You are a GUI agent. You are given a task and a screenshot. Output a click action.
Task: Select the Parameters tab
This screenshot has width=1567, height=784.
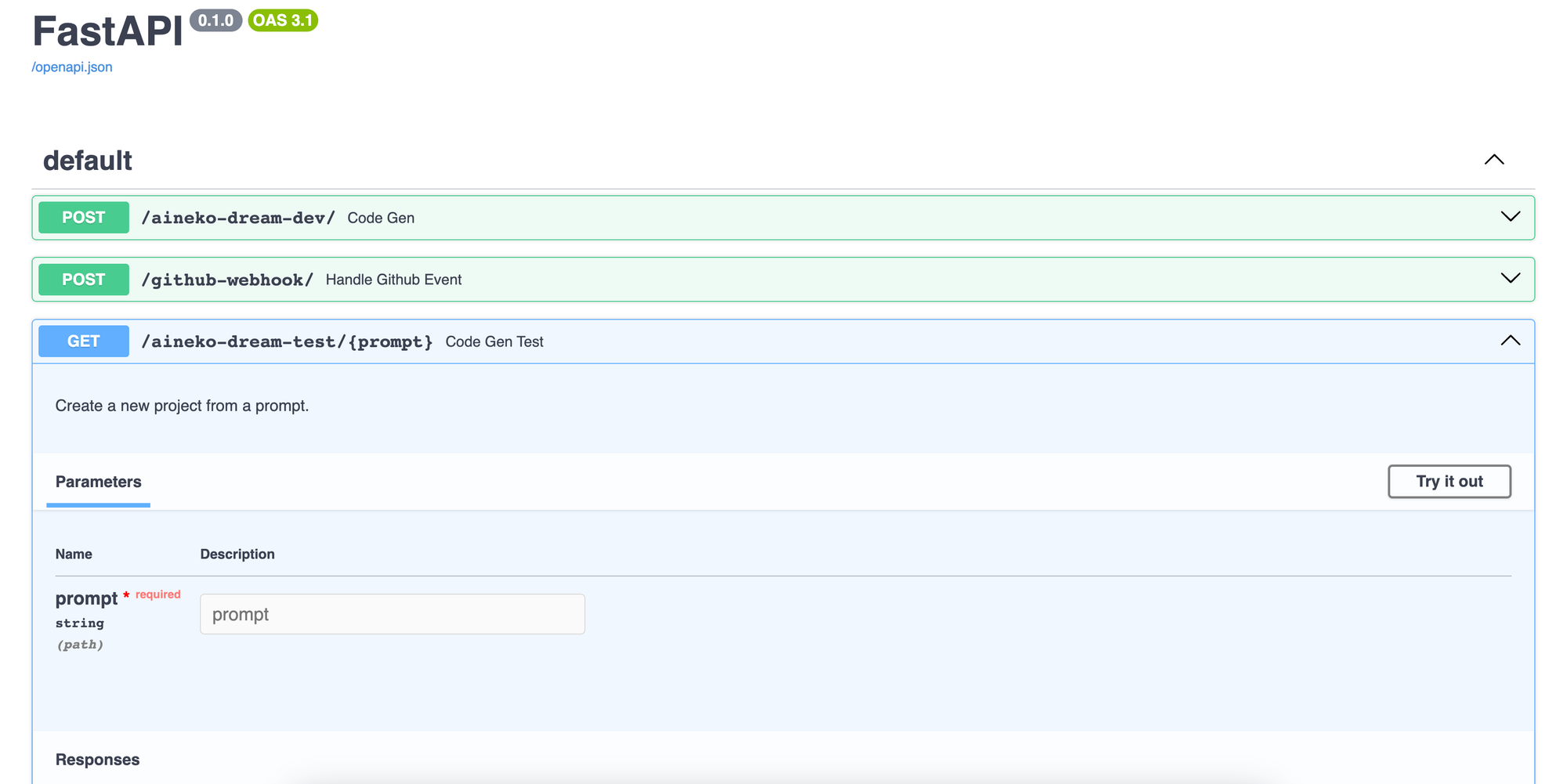pos(99,482)
